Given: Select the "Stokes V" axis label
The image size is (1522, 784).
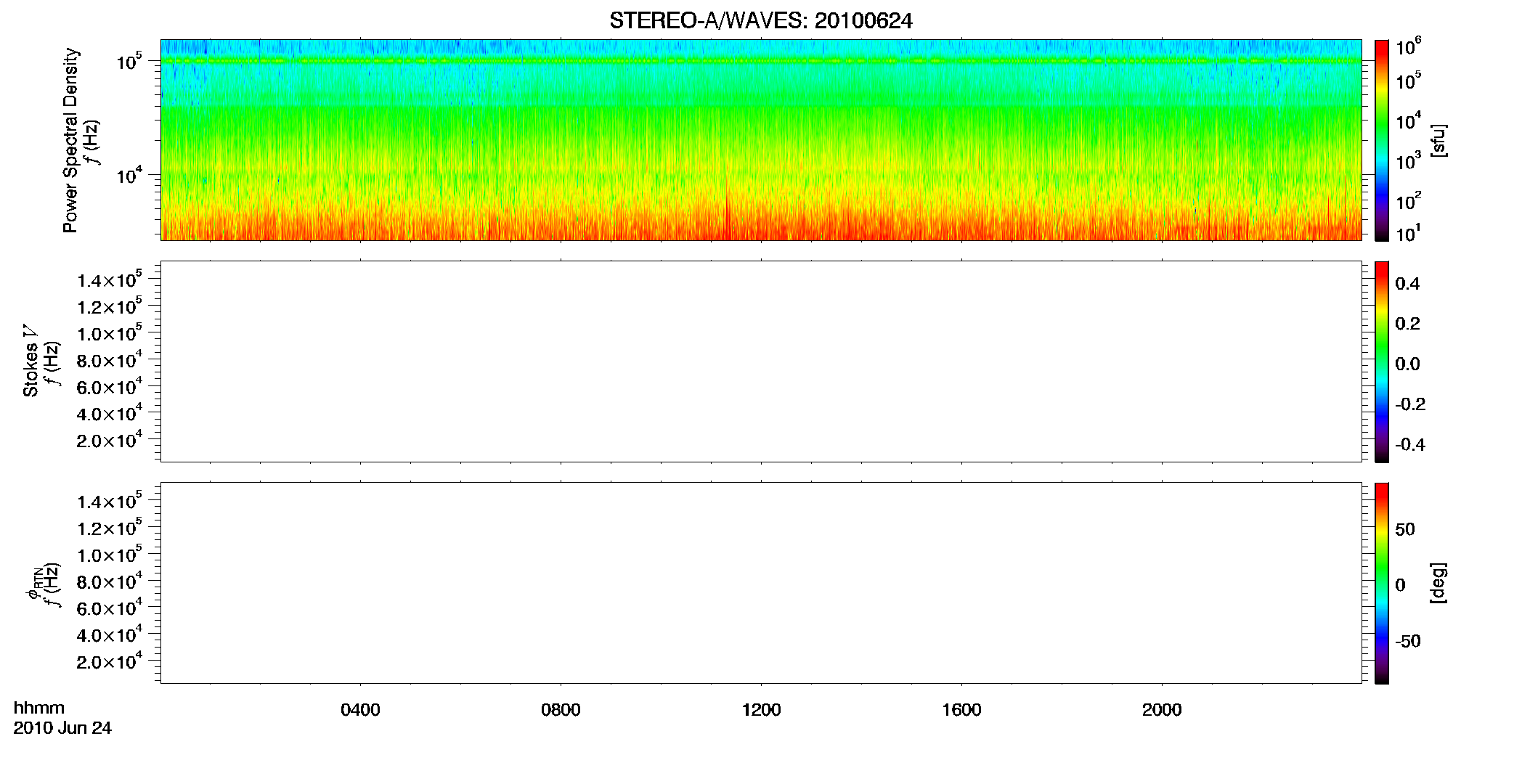Looking at the screenshot, I should click(x=31, y=361).
